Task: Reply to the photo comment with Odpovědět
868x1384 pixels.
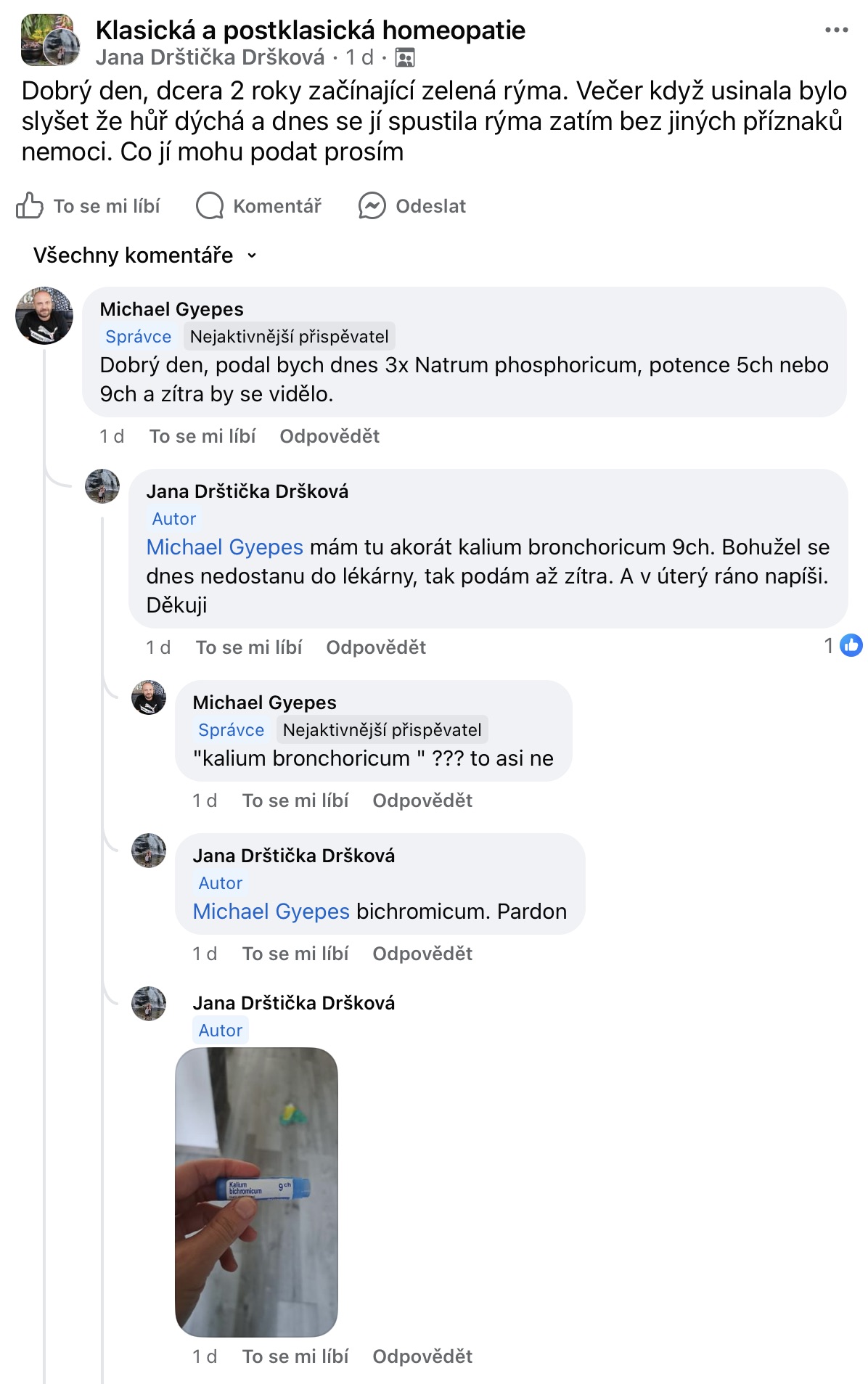Action: tap(422, 1356)
